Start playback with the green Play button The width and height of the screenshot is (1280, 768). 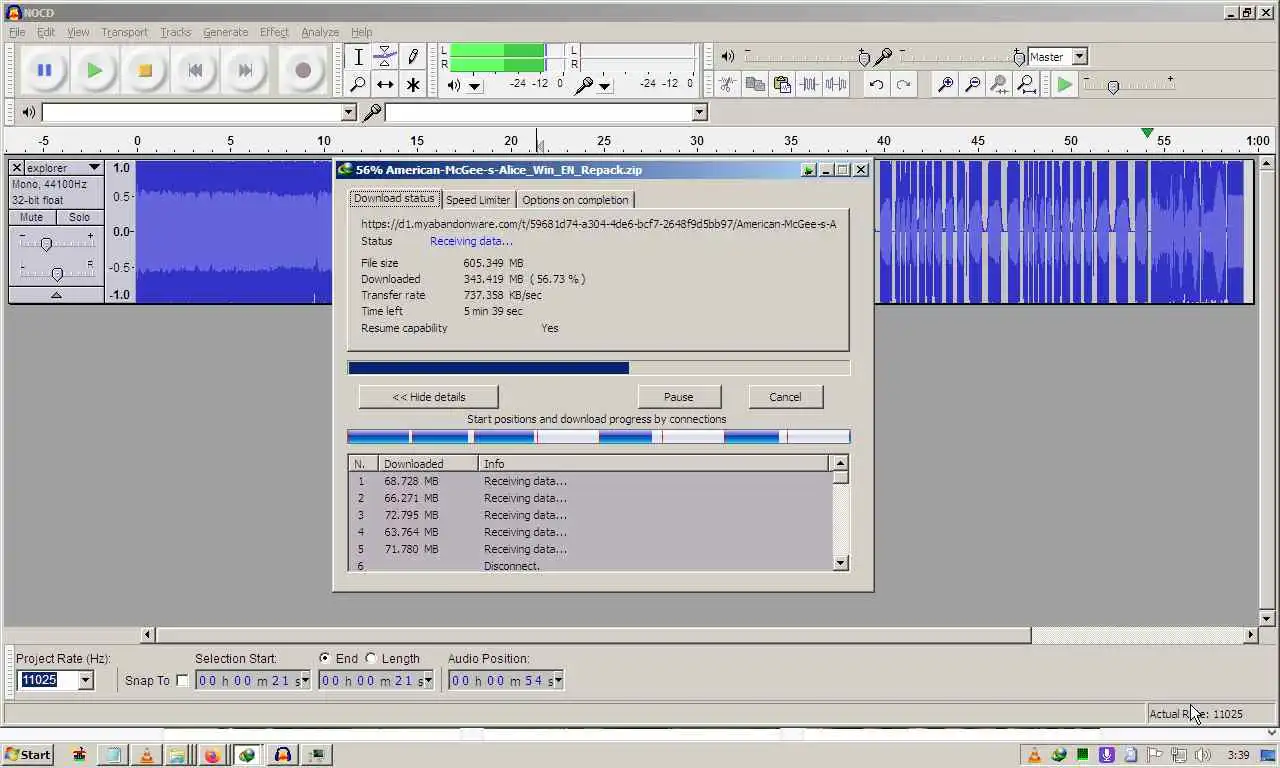95,70
